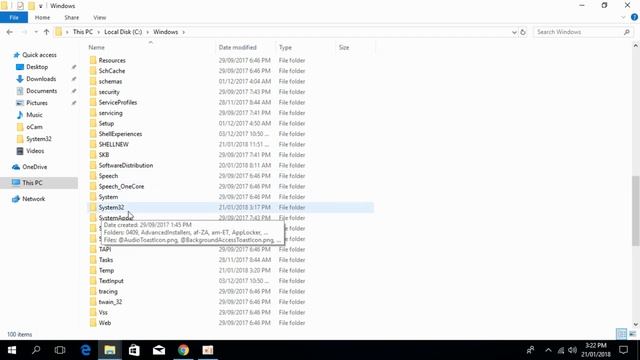640x360 pixels.
Task: Go back with the Back arrow
Action: 9,32
